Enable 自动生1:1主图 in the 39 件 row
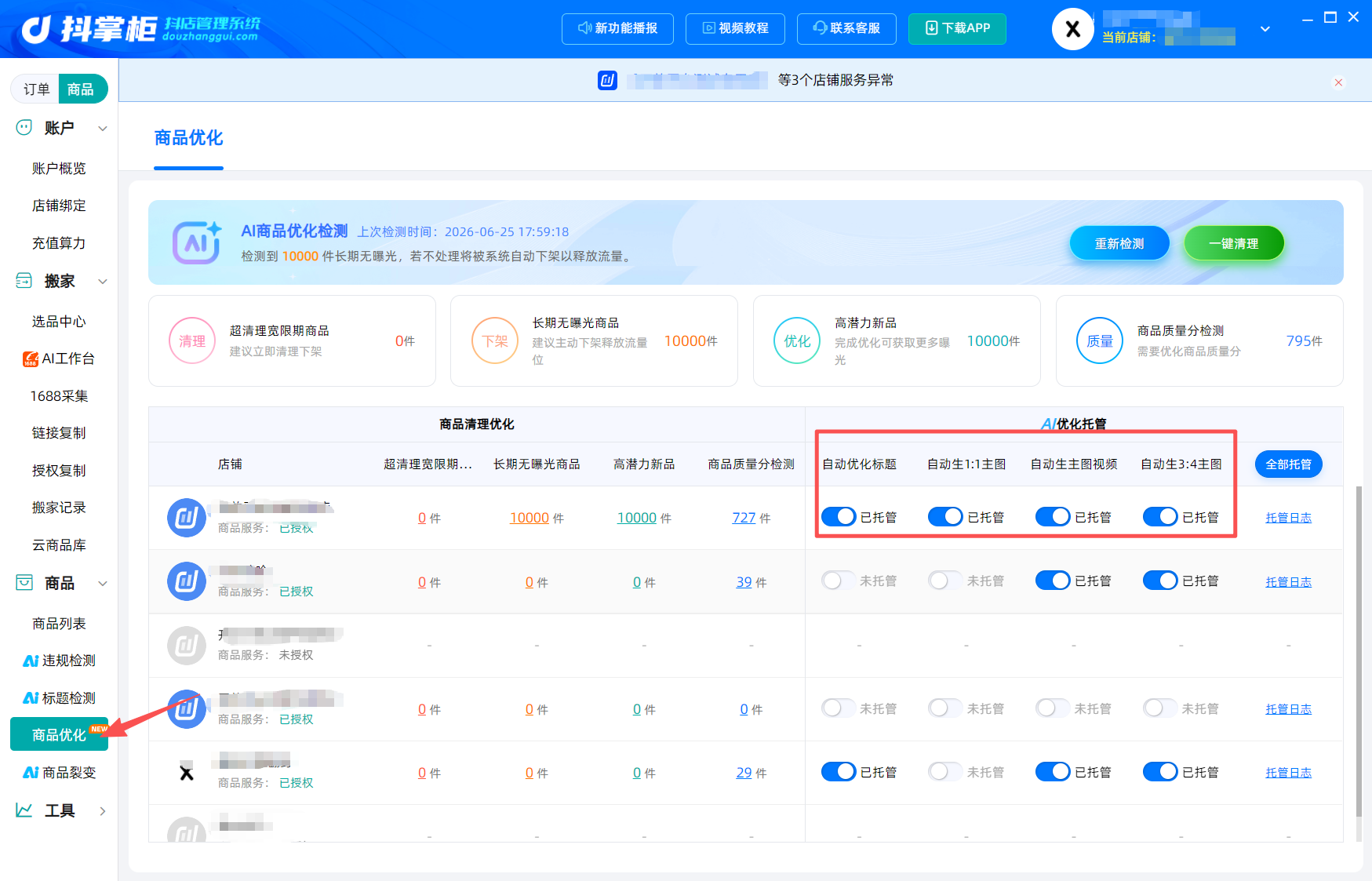 945,581
